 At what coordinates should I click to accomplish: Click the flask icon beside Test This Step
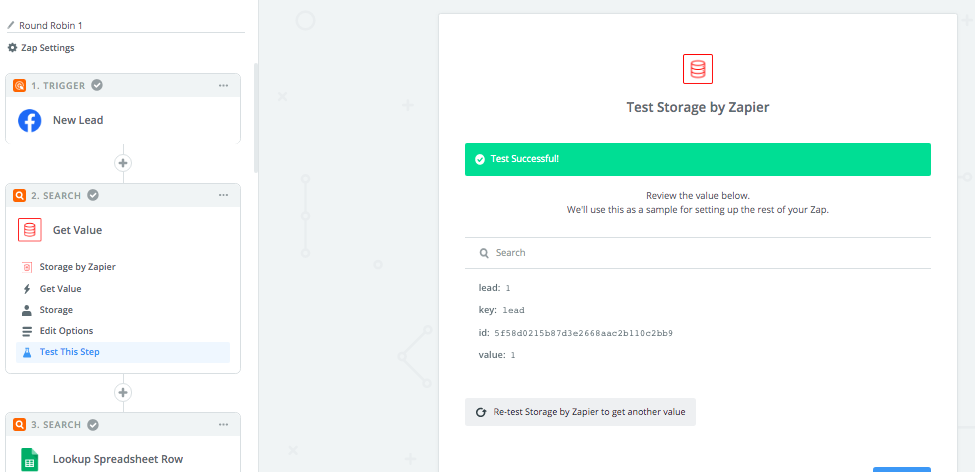tap(27, 352)
